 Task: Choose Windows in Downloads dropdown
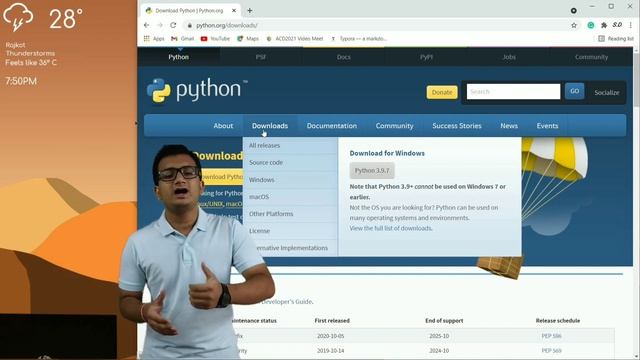pyautogui.click(x=290, y=180)
